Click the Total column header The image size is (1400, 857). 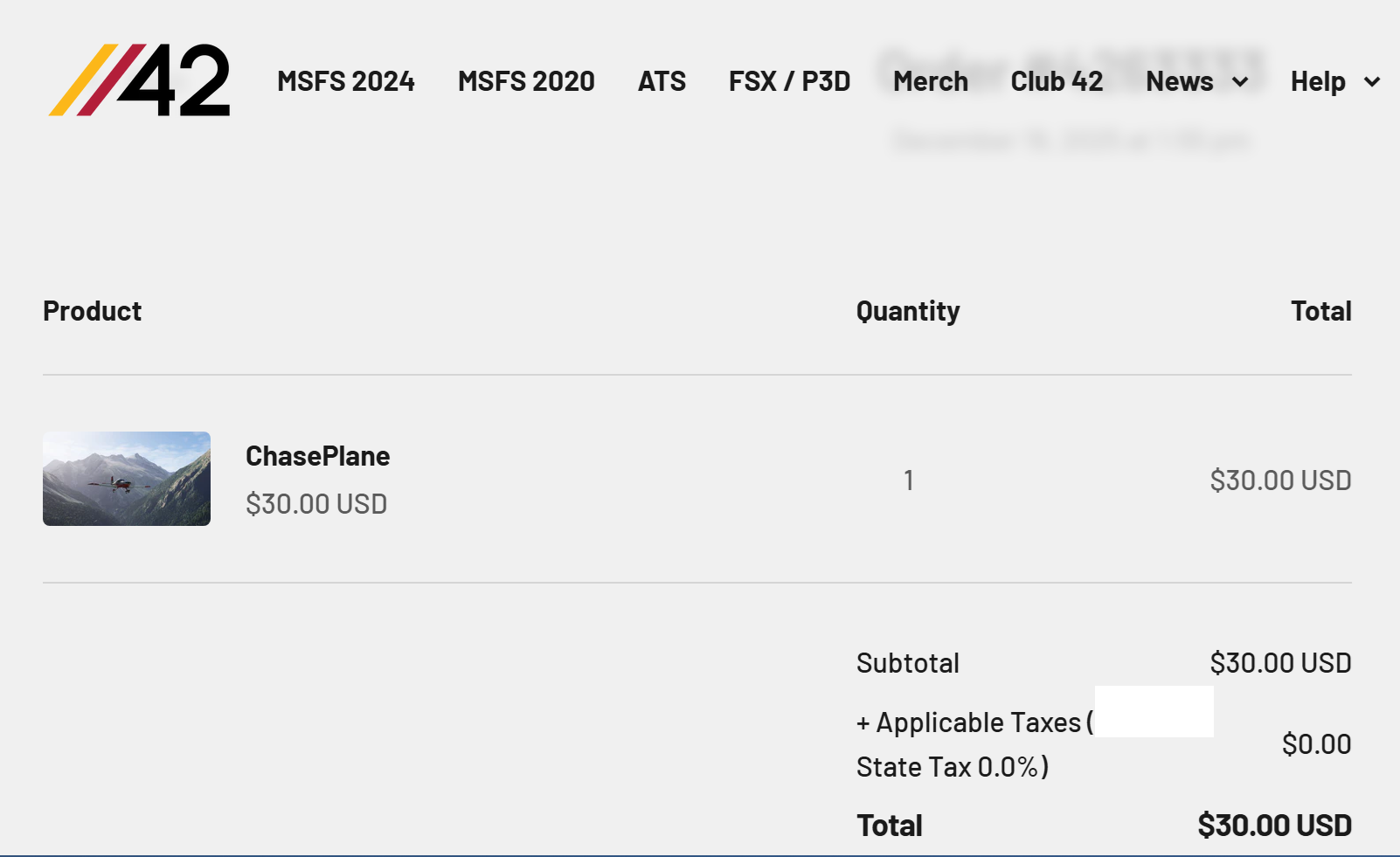pos(1320,311)
